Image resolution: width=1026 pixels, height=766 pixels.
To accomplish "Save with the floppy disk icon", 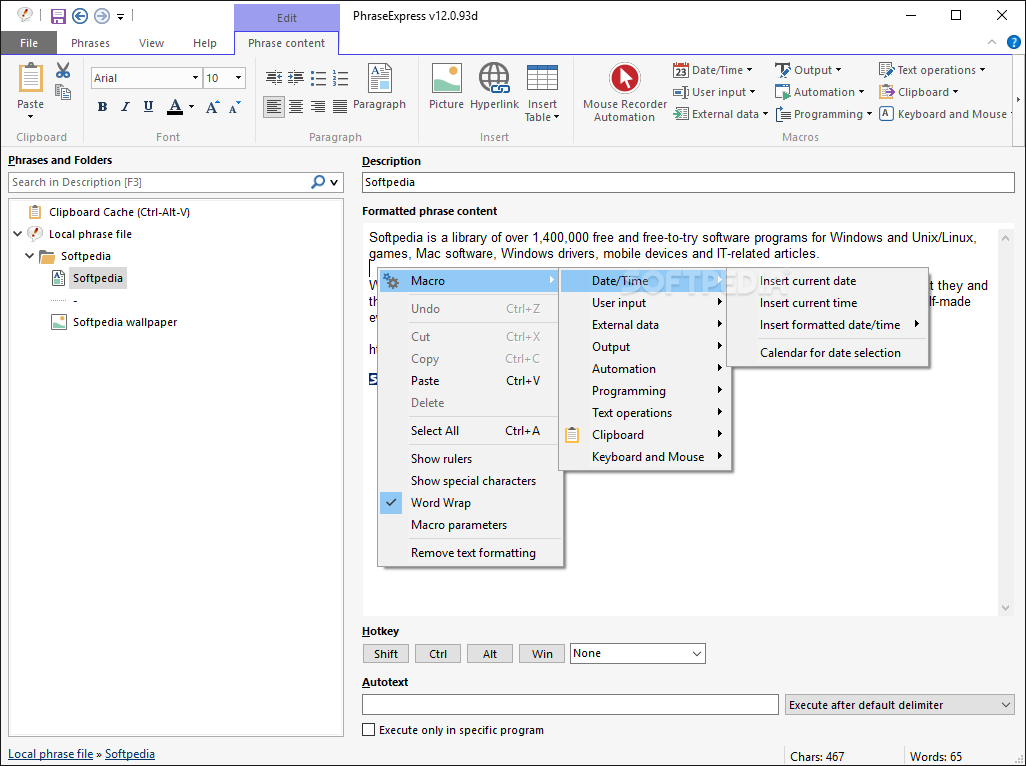I will coord(58,16).
